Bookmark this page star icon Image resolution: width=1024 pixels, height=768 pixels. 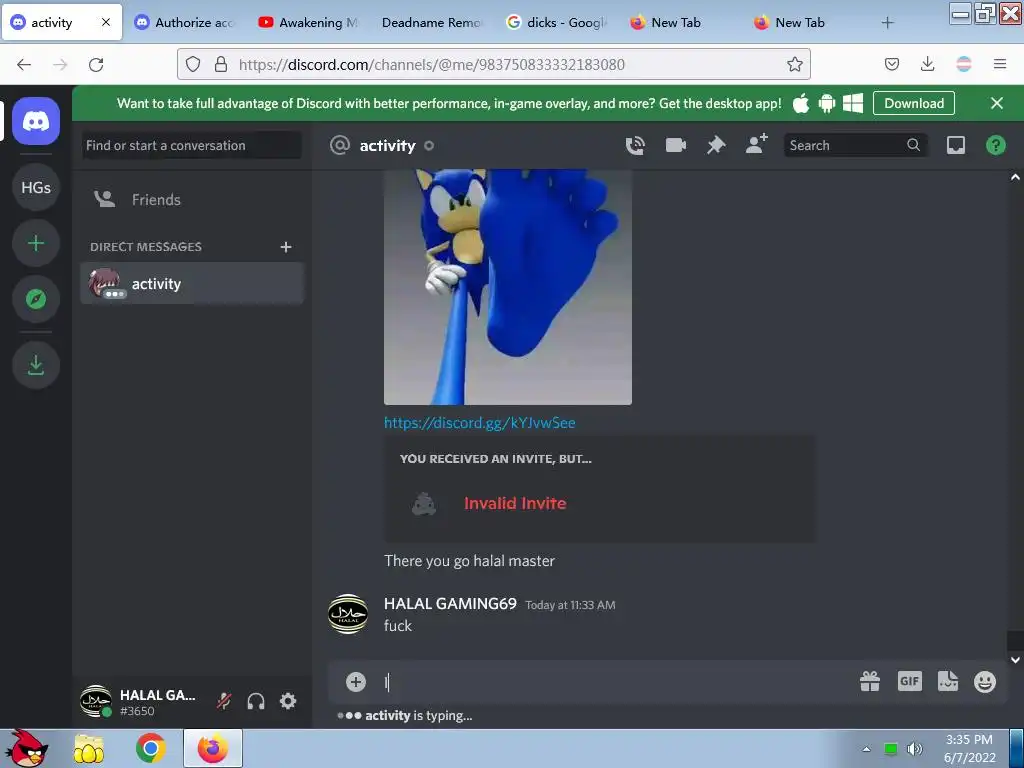click(794, 64)
